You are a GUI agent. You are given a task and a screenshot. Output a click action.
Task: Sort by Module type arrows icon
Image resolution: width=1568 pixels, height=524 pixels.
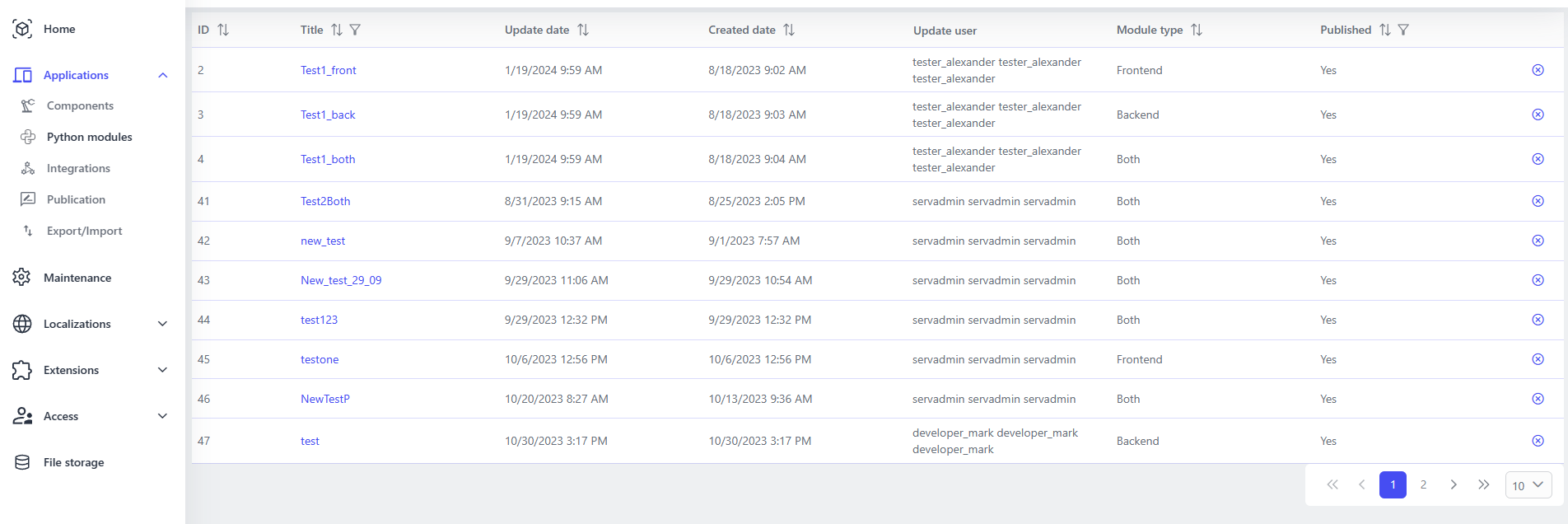1197,30
